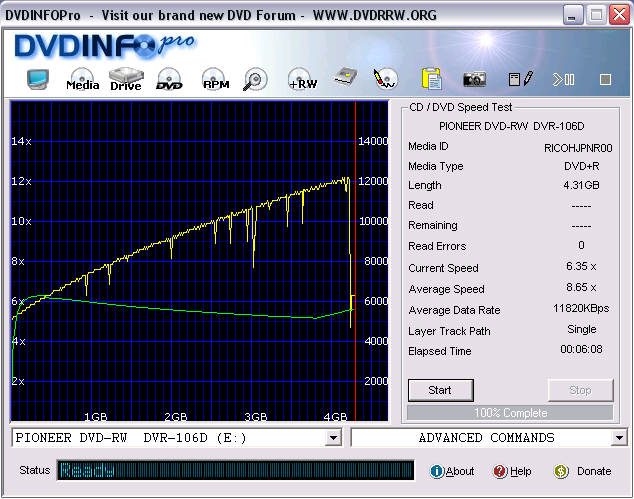Image resolution: width=634 pixels, height=499 pixels.
Task: Click the Read Errors value 0
Action: pos(581,245)
